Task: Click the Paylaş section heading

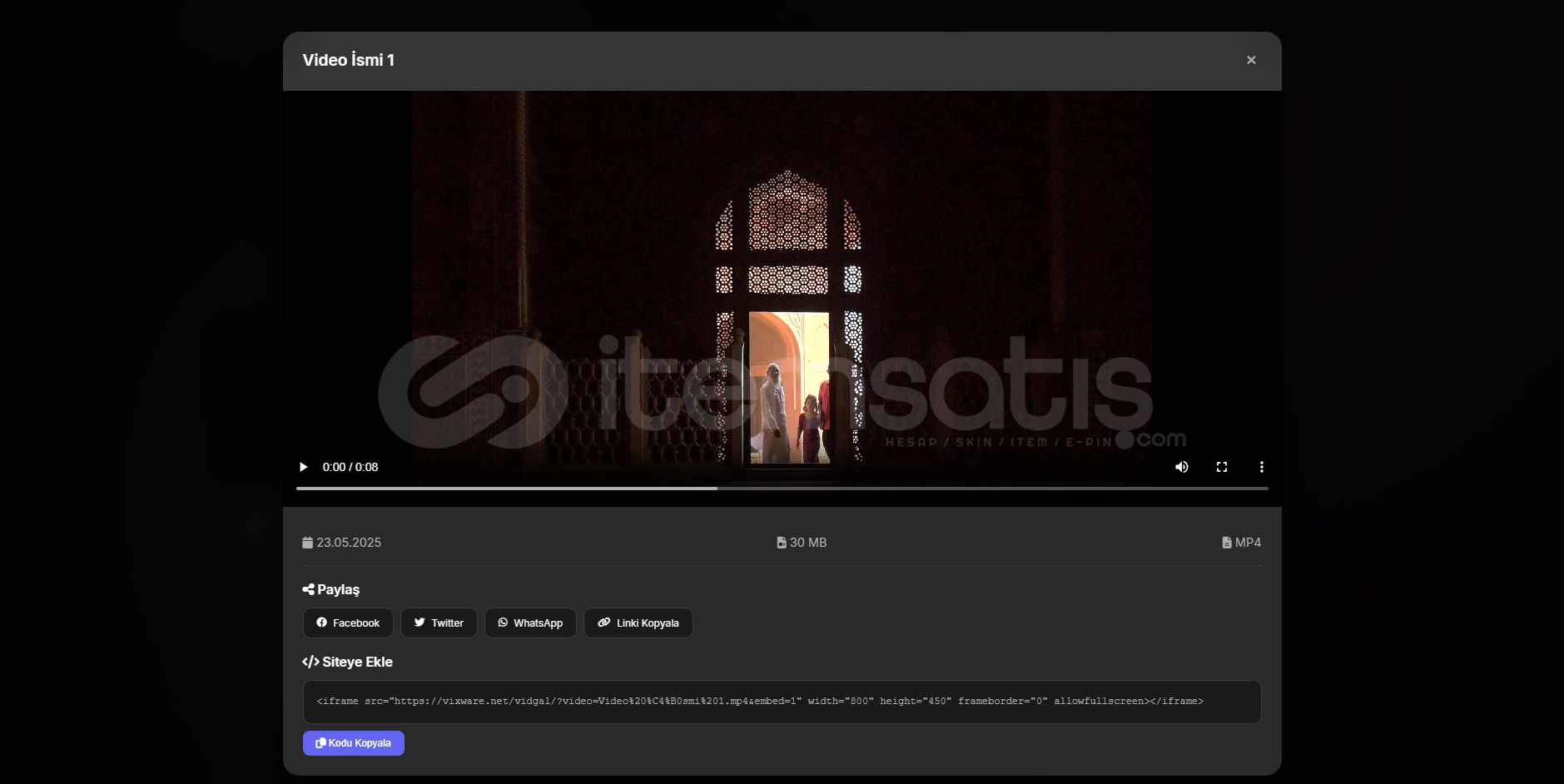Action: coord(331,590)
